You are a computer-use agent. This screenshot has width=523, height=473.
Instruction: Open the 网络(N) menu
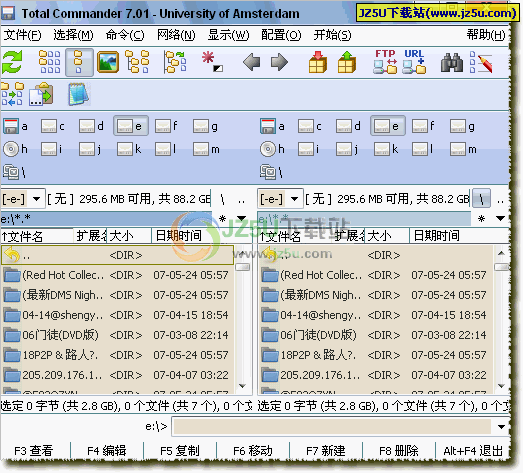click(176, 35)
